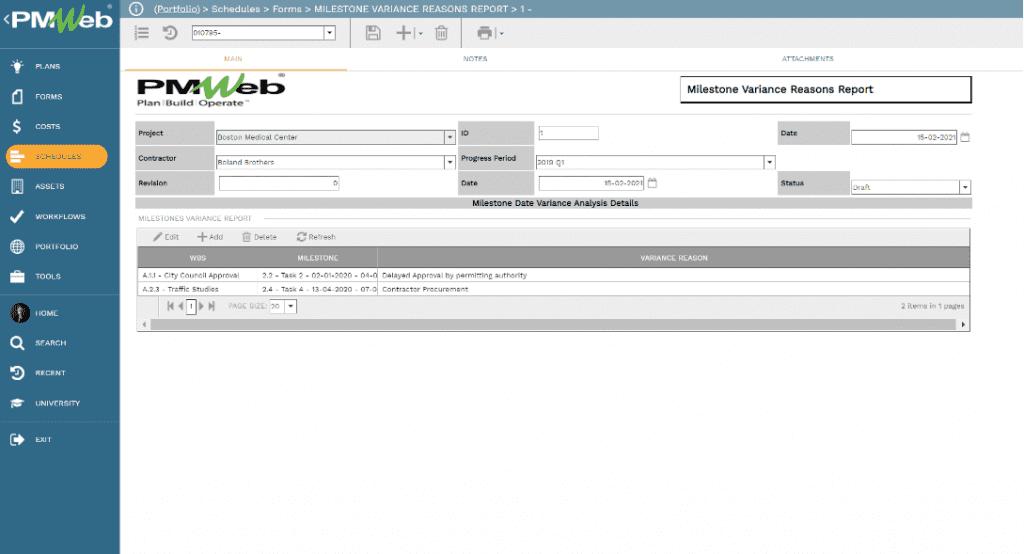Viewport: 1024px width, 554px height.
Task: Click the scrollbar left arrow in grid
Action: [144, 324]
